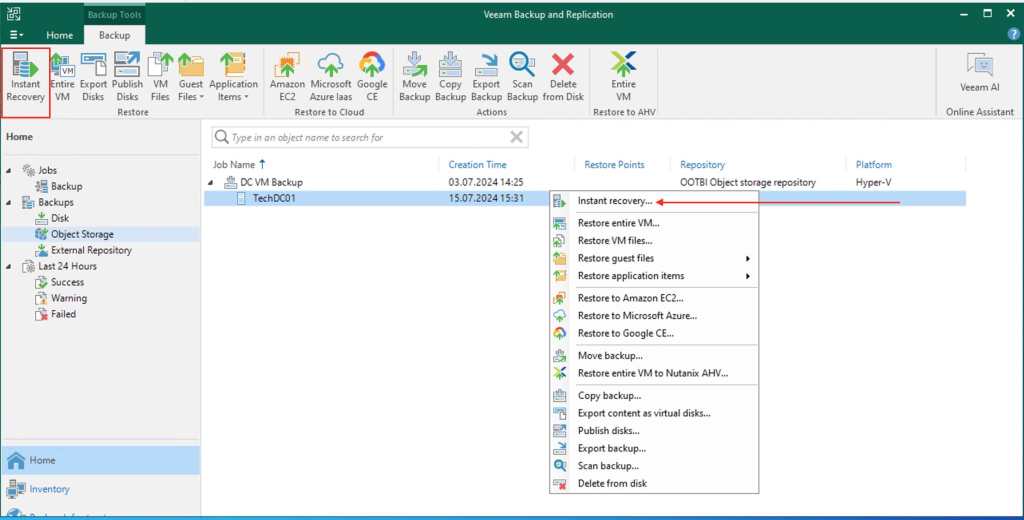
Task: Collapse the Last 24 Hours tree node
Action: pos(9,267)
